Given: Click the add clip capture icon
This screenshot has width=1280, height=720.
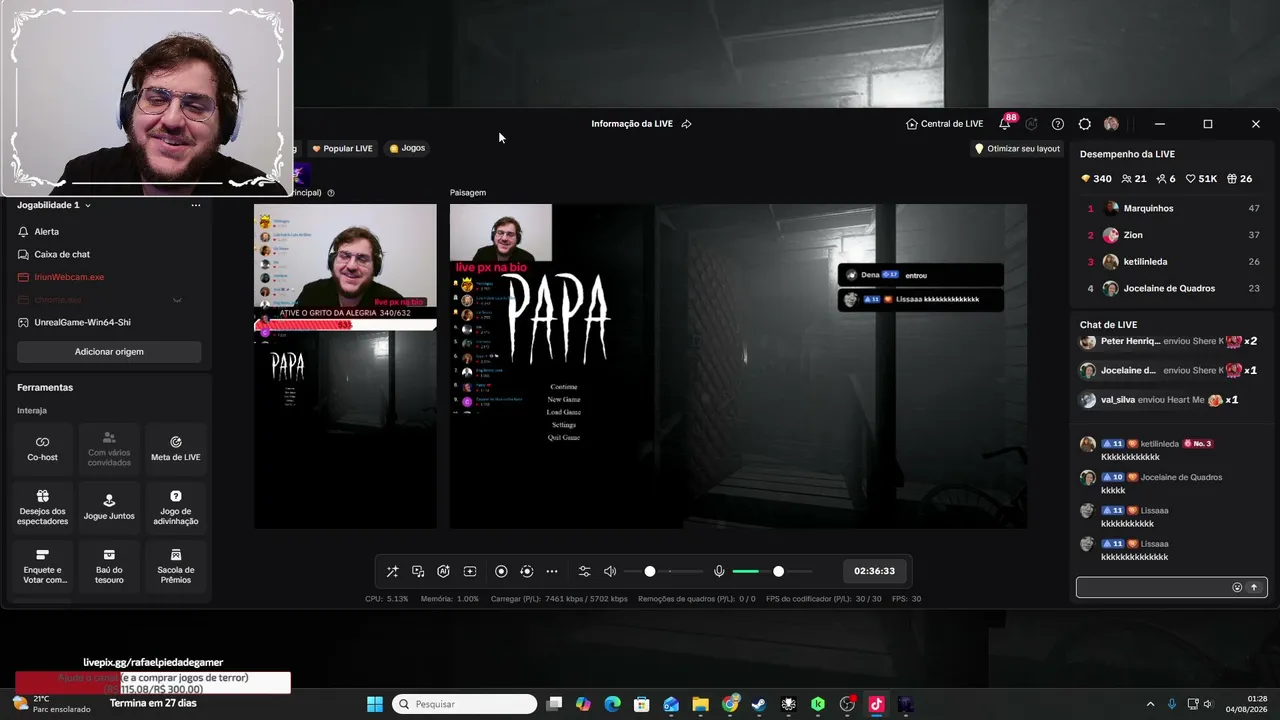Looking at the screenshot, I should click(470, 571).
